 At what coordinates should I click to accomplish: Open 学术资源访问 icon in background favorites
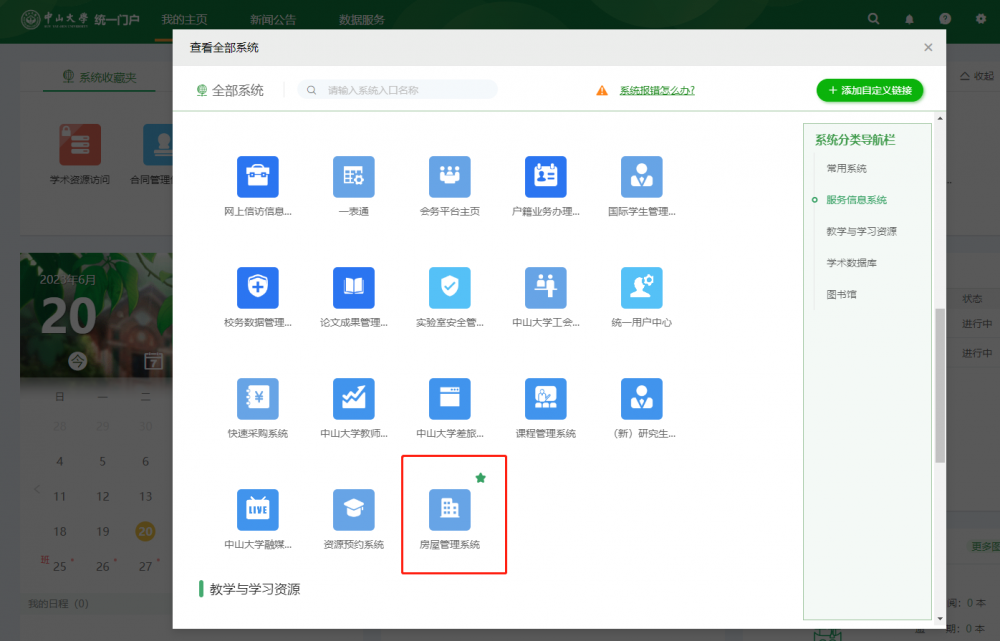(x=80, y=145)
